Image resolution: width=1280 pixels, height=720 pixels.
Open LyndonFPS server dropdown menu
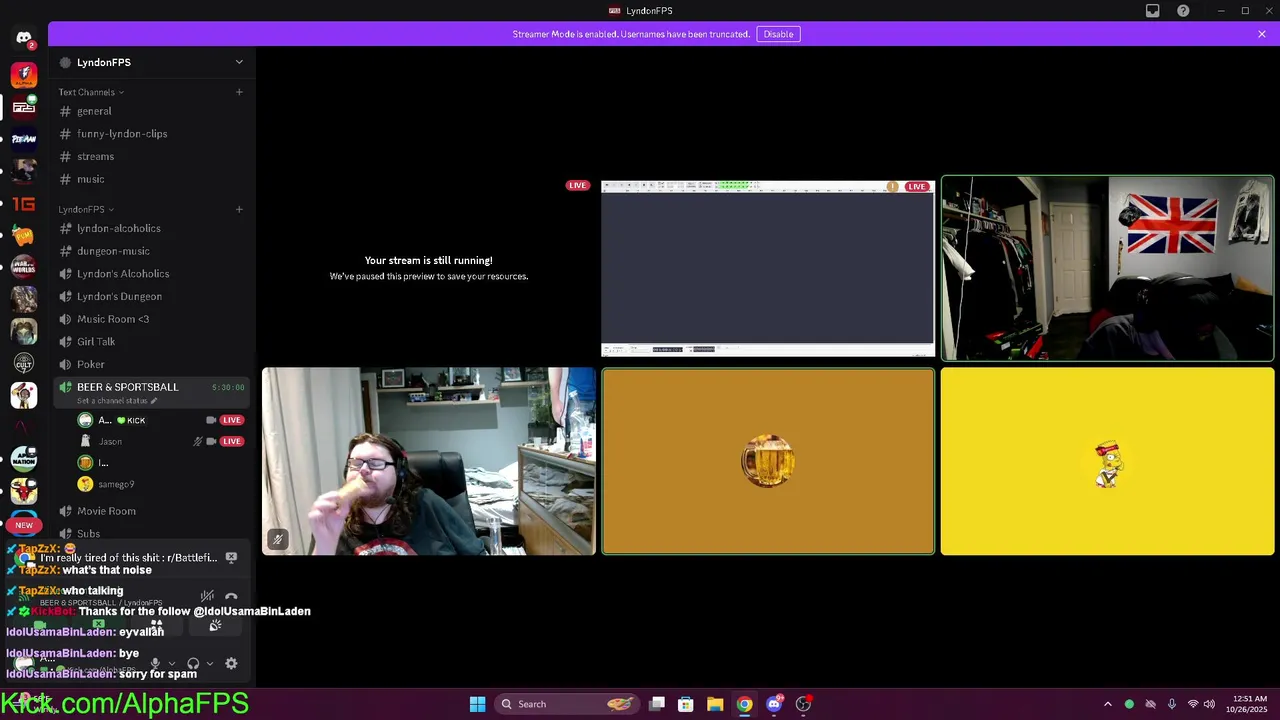[x=239, y=62]
